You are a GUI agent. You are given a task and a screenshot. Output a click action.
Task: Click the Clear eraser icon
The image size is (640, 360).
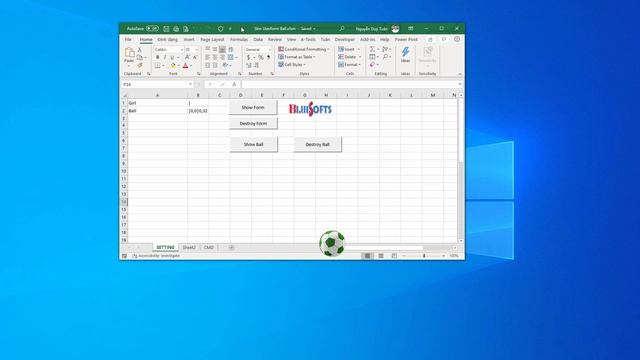click(372, 65)
